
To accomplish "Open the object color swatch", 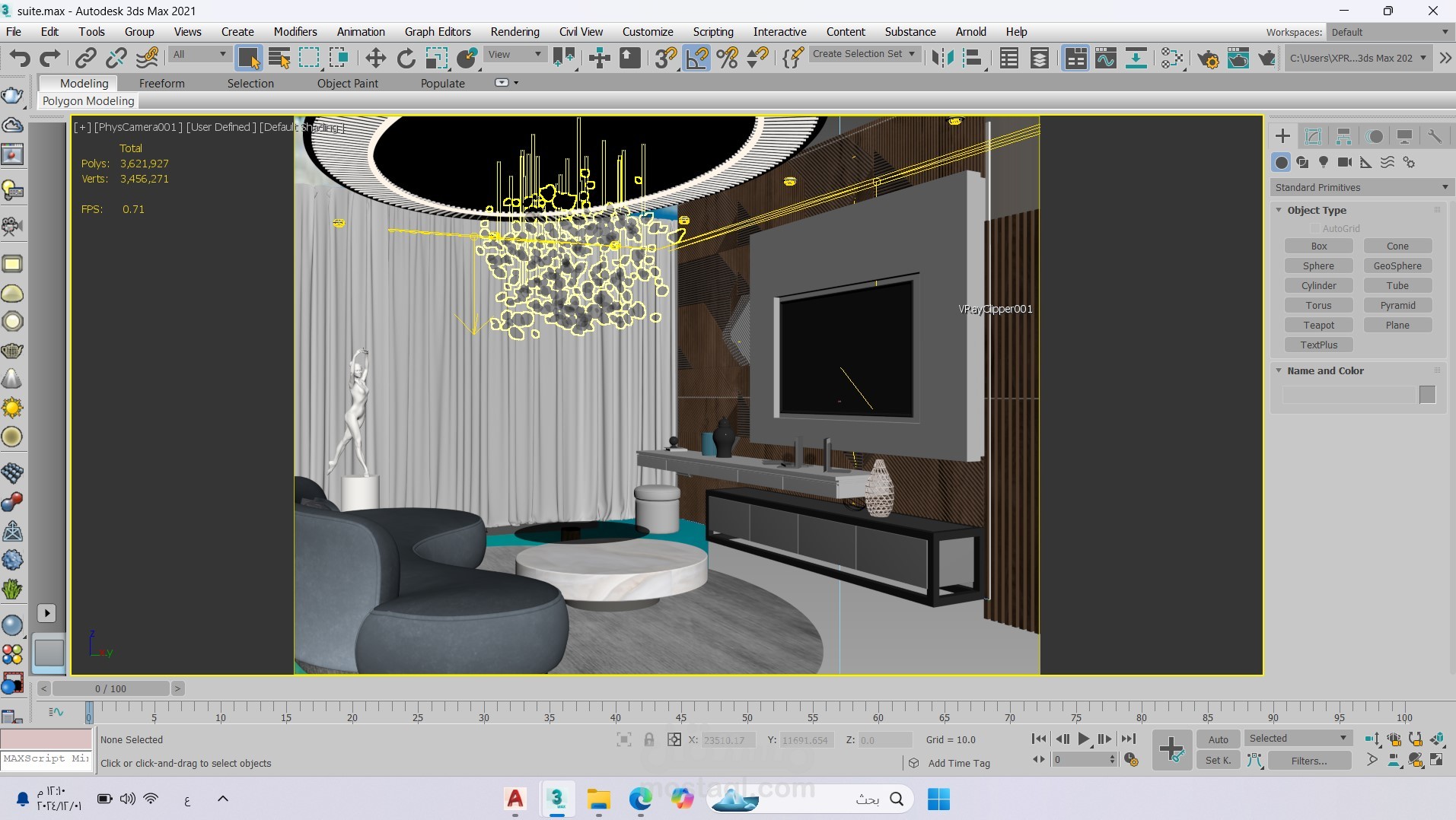I will click(1427, 394).
